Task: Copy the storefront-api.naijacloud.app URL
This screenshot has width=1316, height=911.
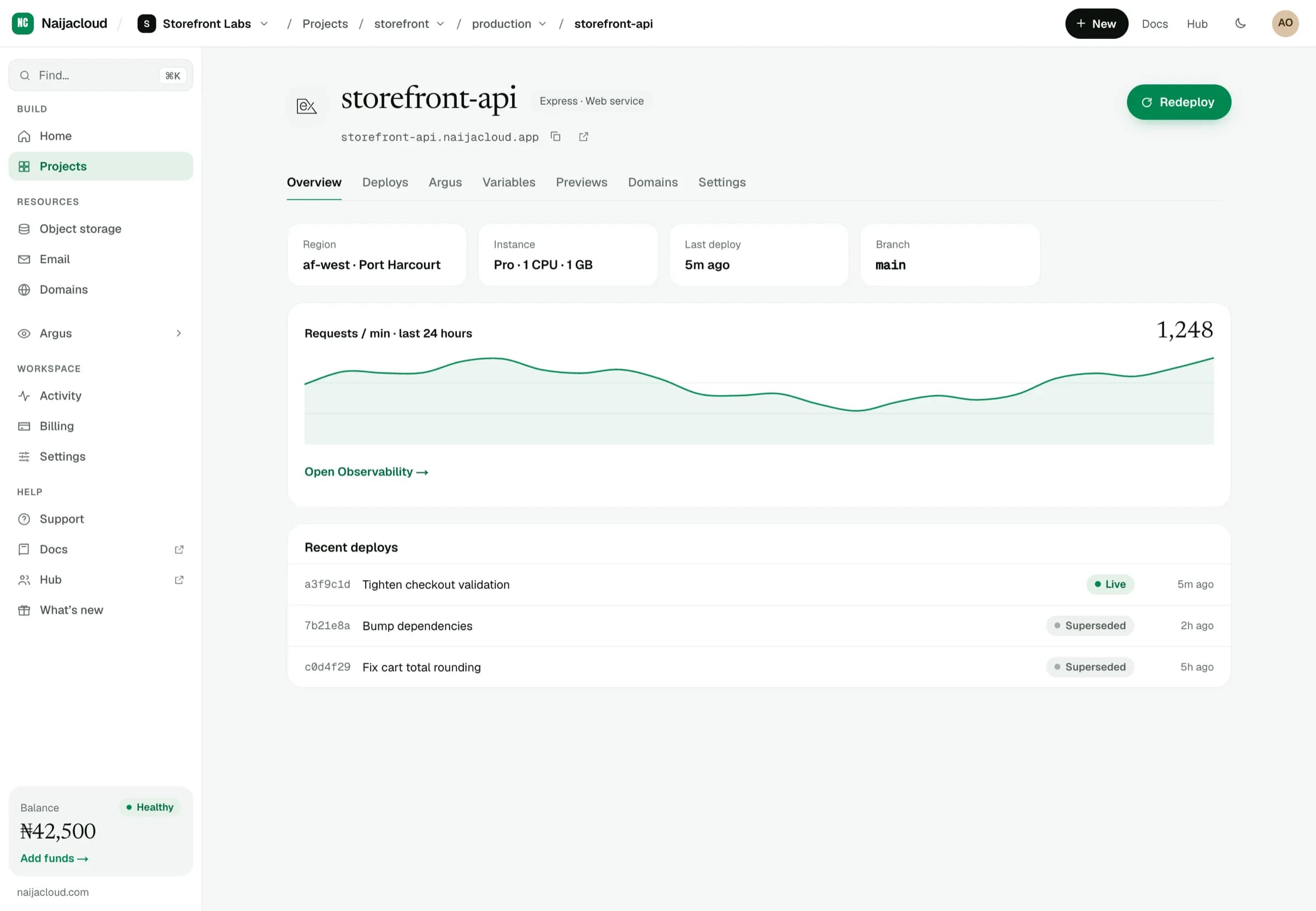Action: [x=555, y=137]
